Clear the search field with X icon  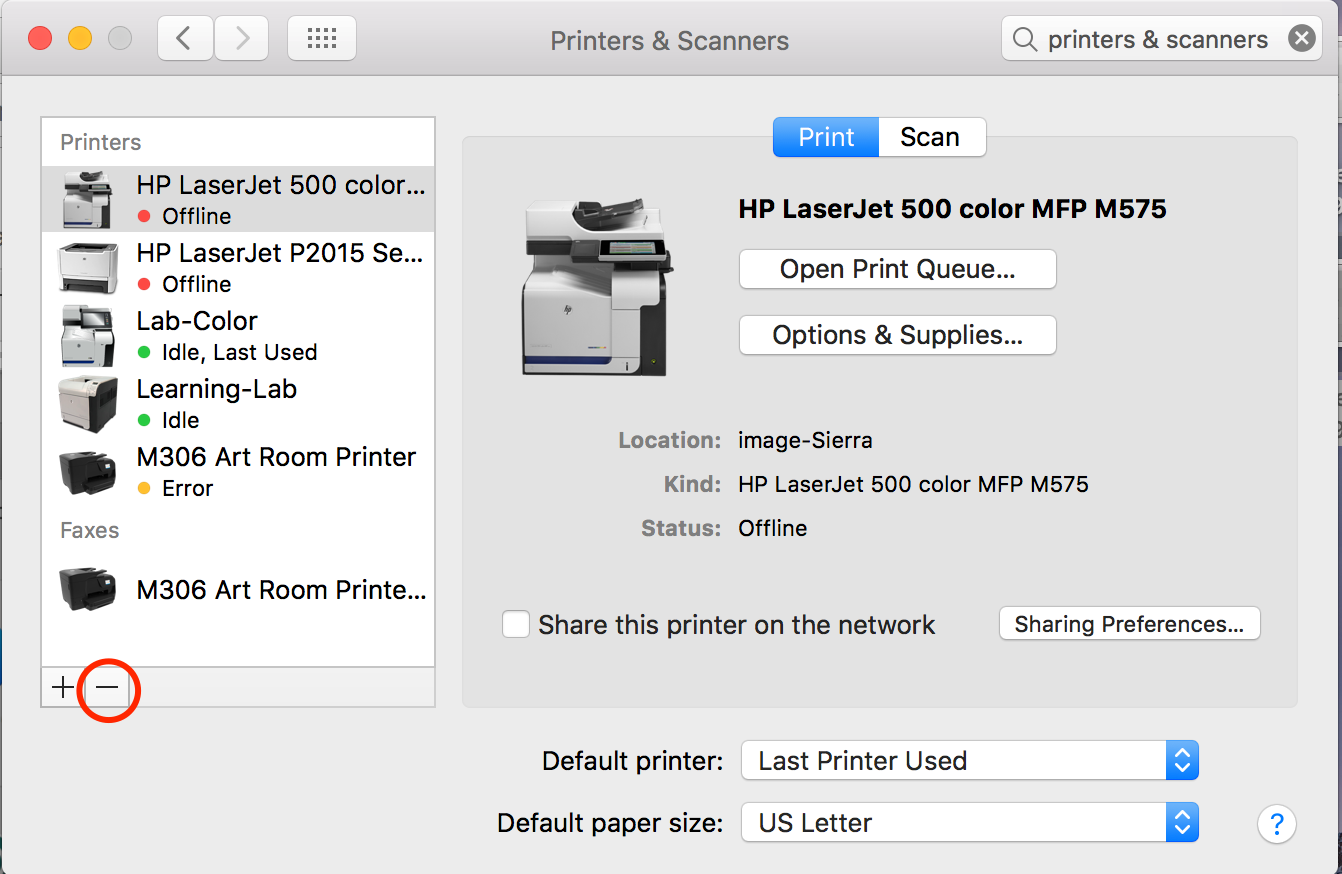(1301, 39)
